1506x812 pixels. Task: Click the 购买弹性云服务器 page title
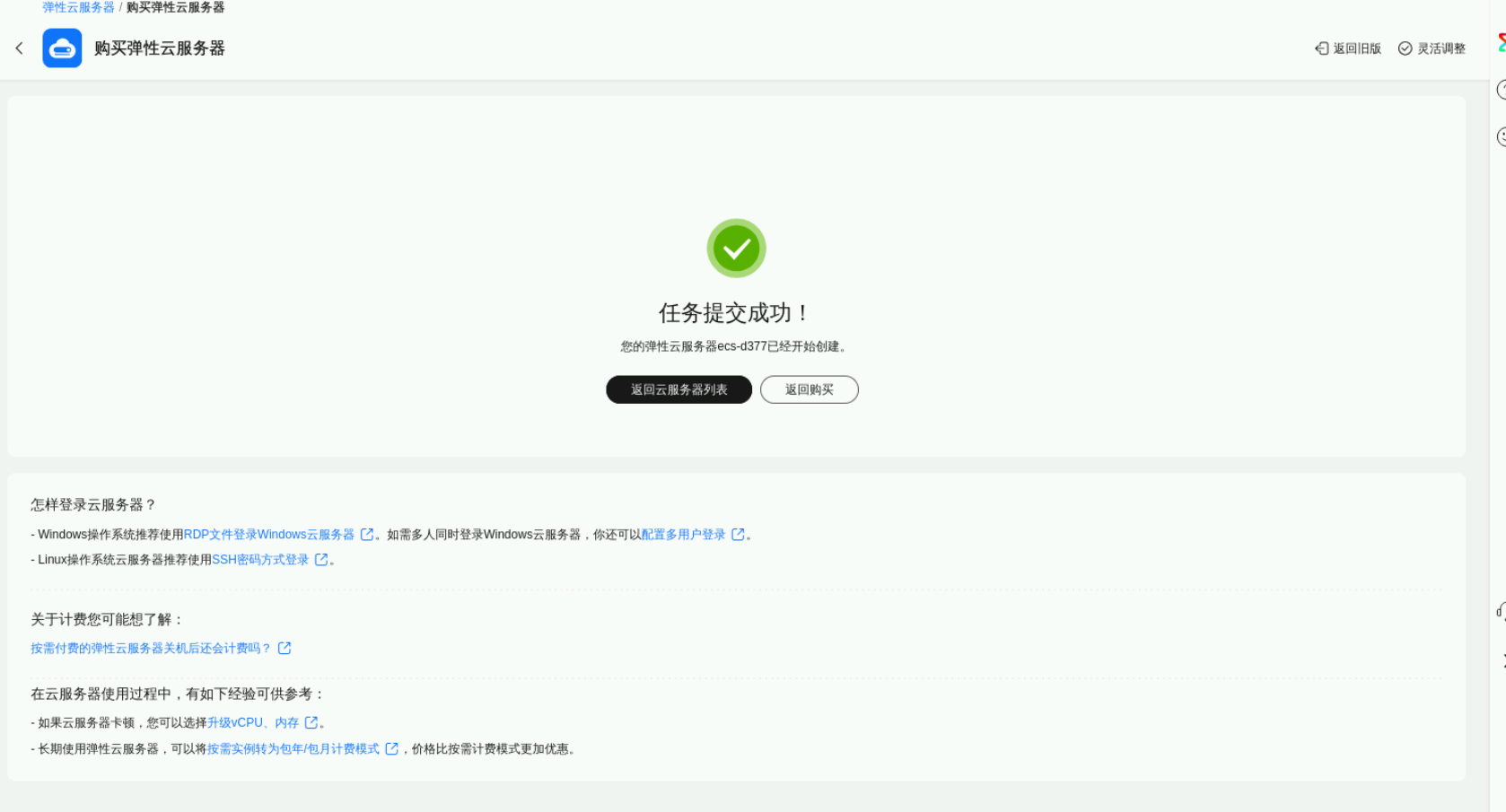tap(160, 48)
